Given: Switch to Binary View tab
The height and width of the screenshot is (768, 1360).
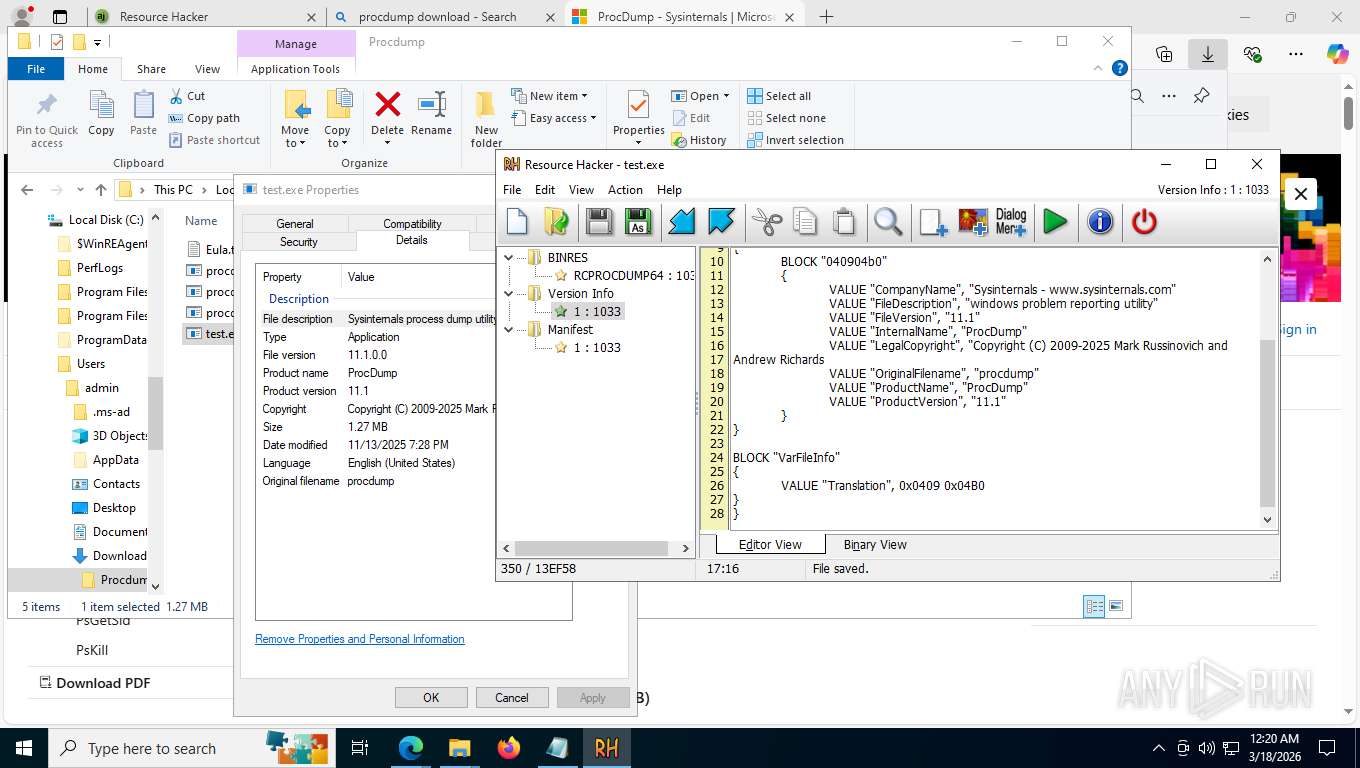Looking at the screenshot, I should (875, 545).
